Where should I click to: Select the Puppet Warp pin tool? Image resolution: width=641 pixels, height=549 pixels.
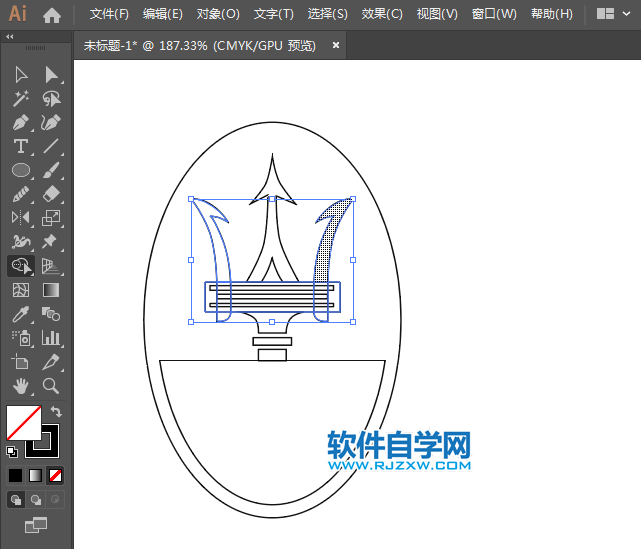coord(49,242)
